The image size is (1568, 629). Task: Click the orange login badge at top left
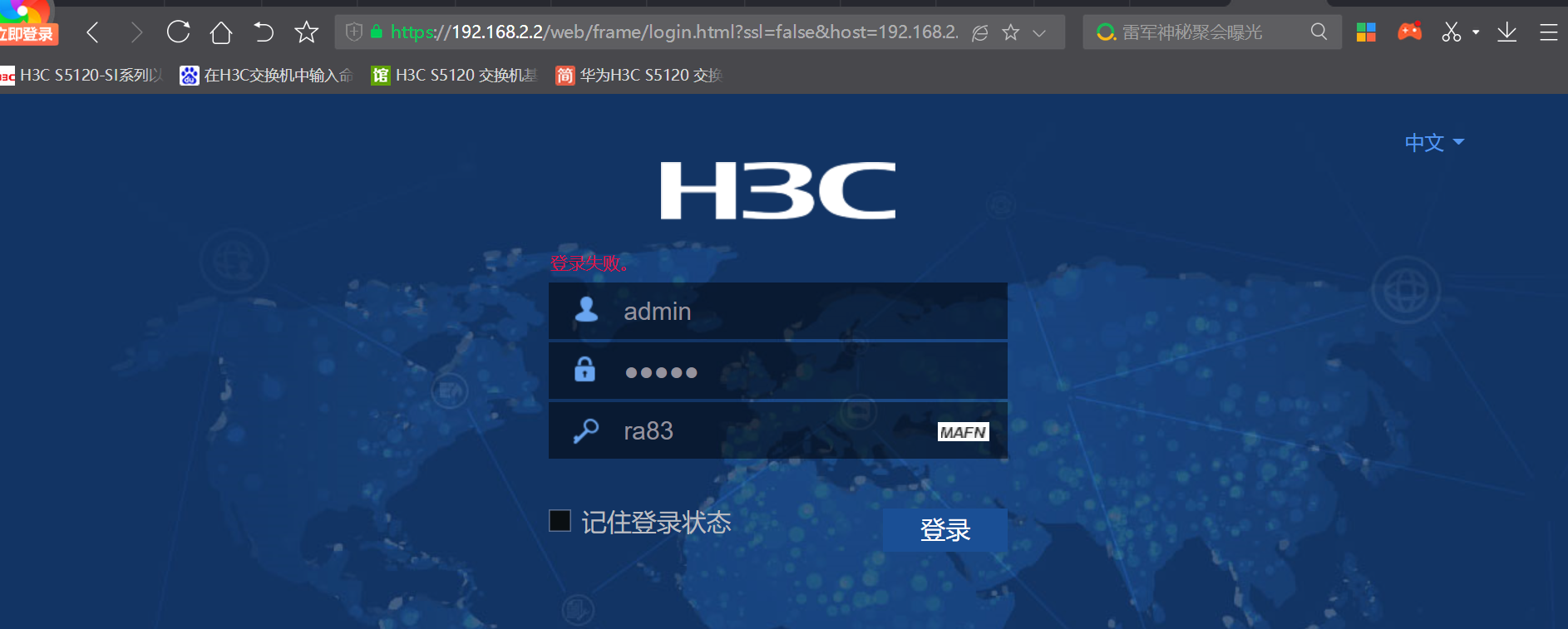tap(28, 34)
